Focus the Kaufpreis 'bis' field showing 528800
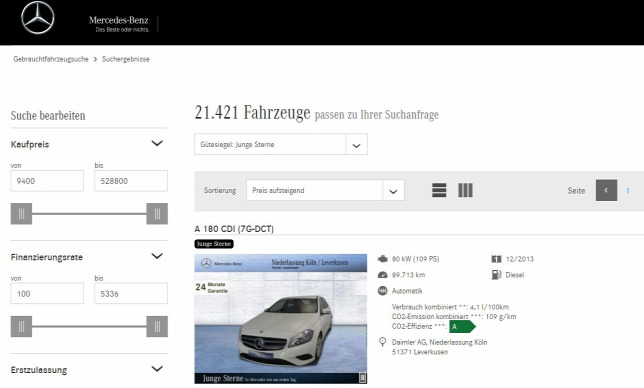This screenshot has width=644, height=388. [131, 181]
